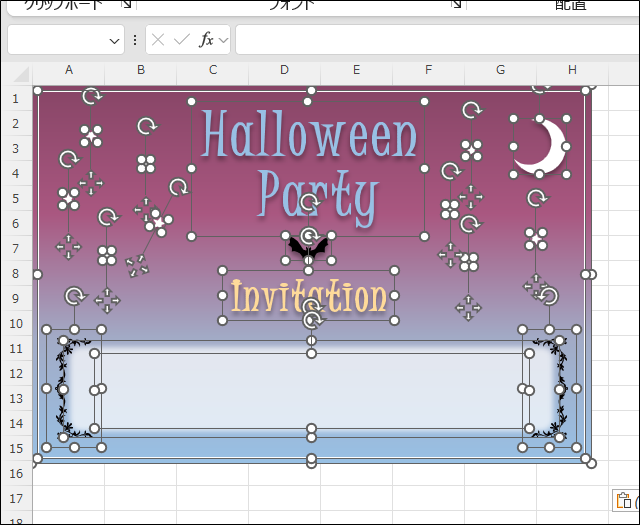Open the Clipboard group dialog launcher
The image size is (640, 525).
coord(127,4)
